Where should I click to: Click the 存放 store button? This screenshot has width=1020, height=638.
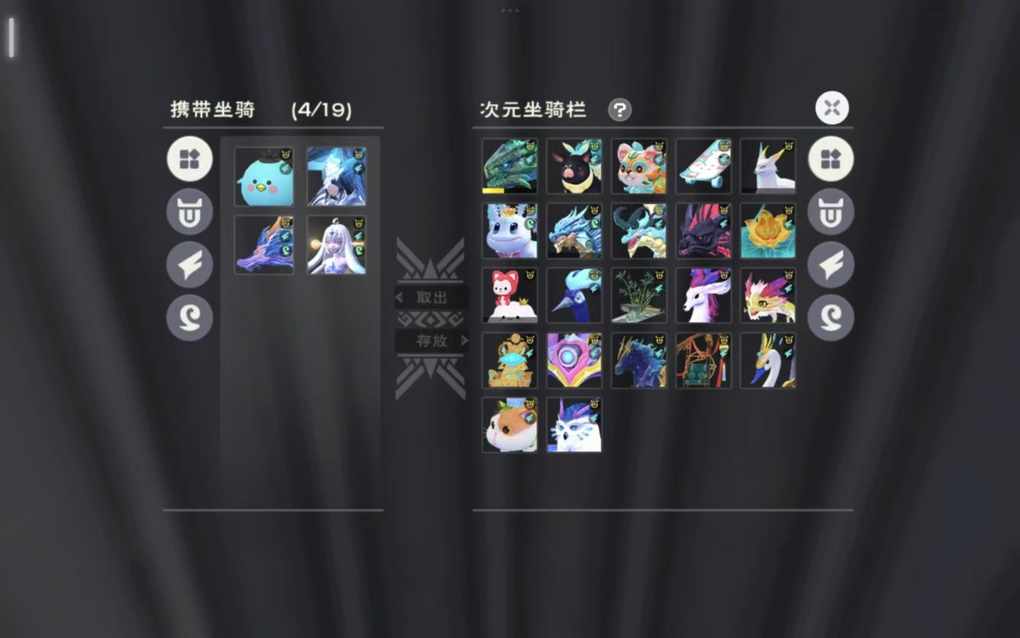tap(432, 340)
